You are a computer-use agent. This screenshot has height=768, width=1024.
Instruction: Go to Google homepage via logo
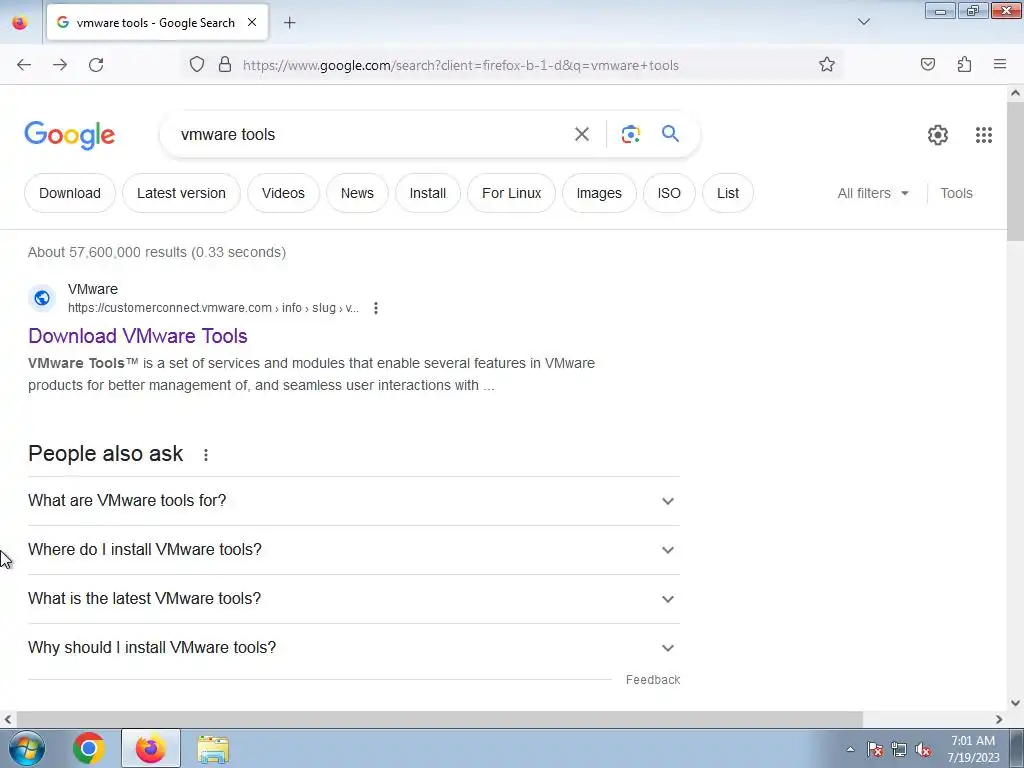70,135
